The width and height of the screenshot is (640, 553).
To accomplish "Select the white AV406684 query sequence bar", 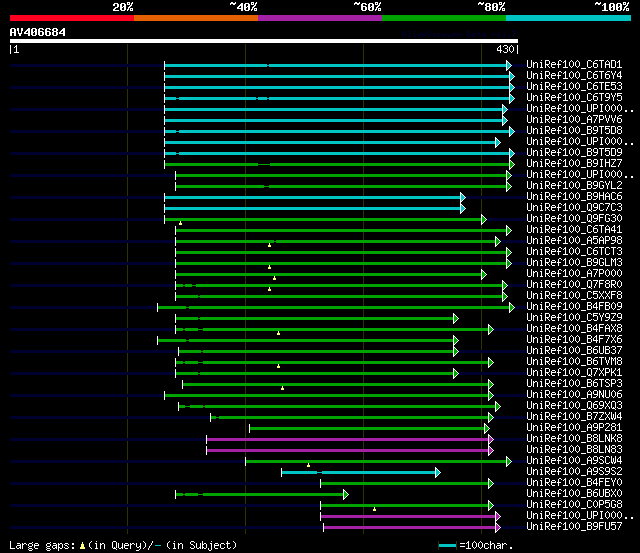I will coord(264,41).
